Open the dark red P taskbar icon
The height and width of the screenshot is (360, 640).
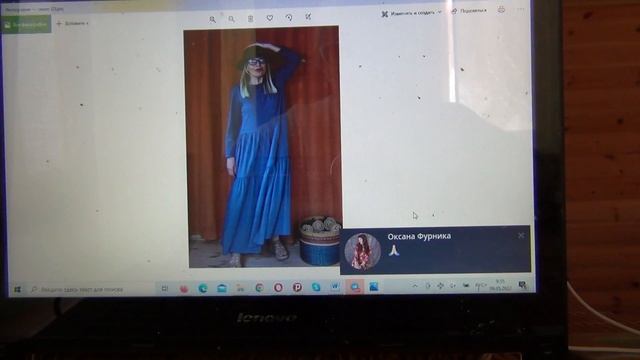click(x=298, y=287)
